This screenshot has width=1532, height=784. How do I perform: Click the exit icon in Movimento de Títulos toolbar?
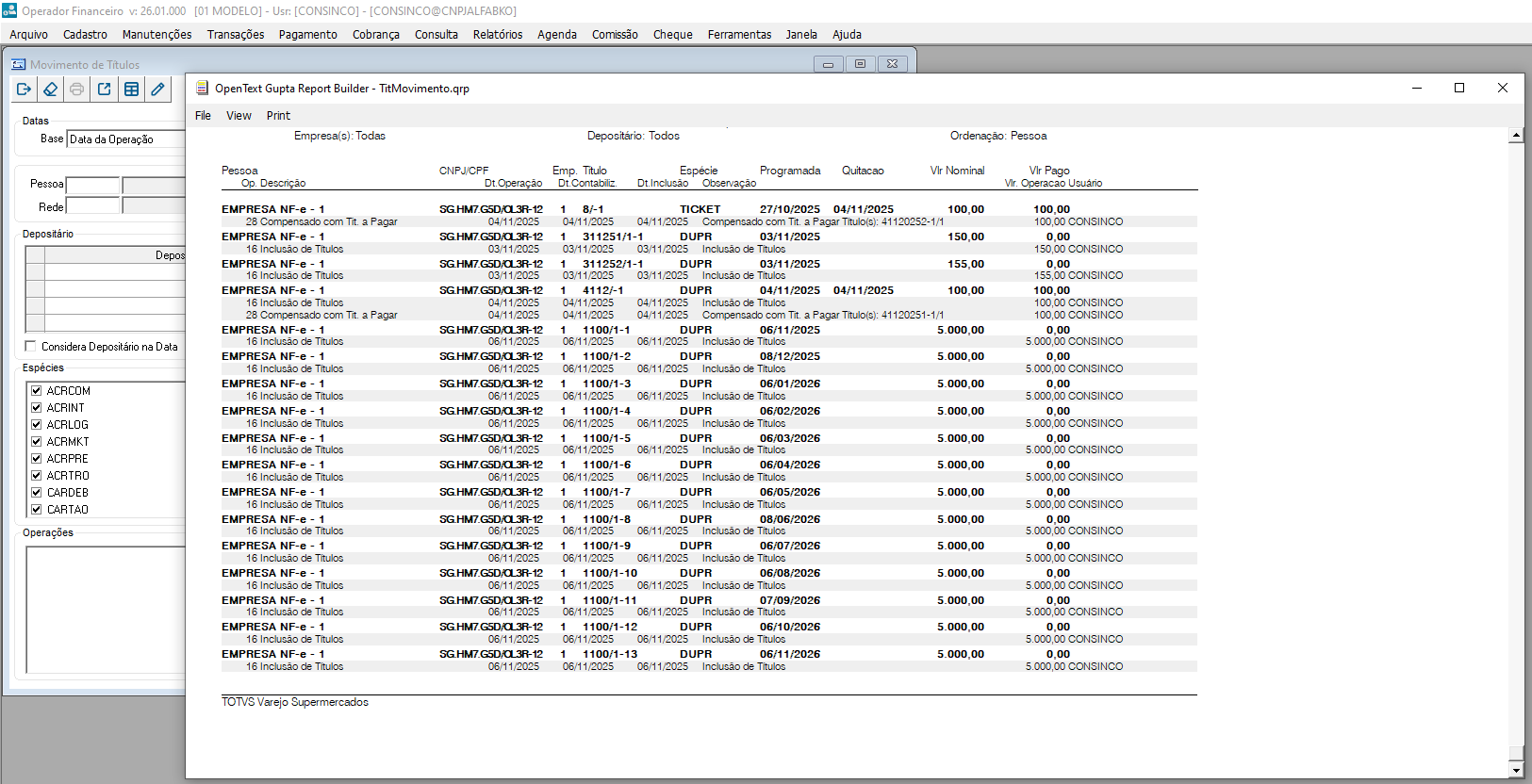coord(25,90)
